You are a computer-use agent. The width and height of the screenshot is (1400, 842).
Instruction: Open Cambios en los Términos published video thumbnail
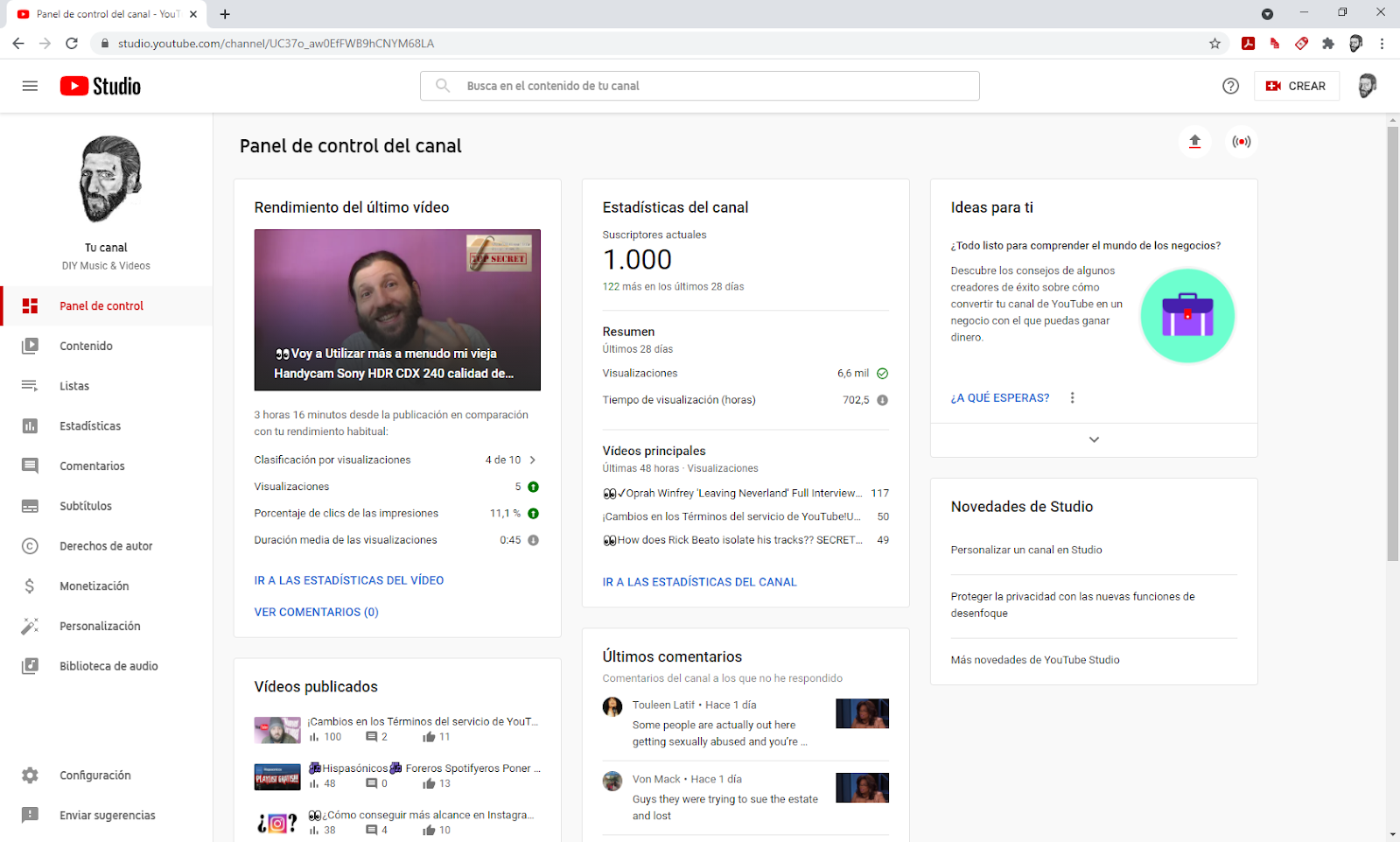[277, 729]
